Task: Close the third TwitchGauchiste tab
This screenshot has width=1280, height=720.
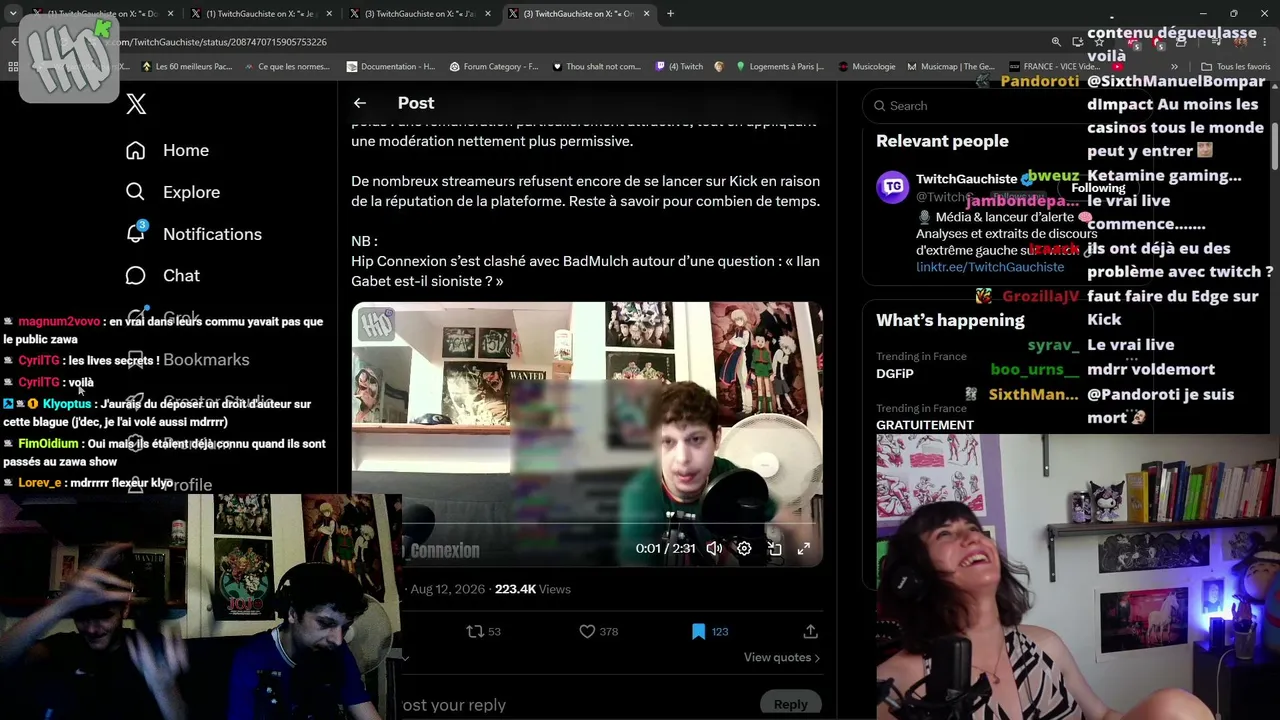Action: tap(488, 14)
